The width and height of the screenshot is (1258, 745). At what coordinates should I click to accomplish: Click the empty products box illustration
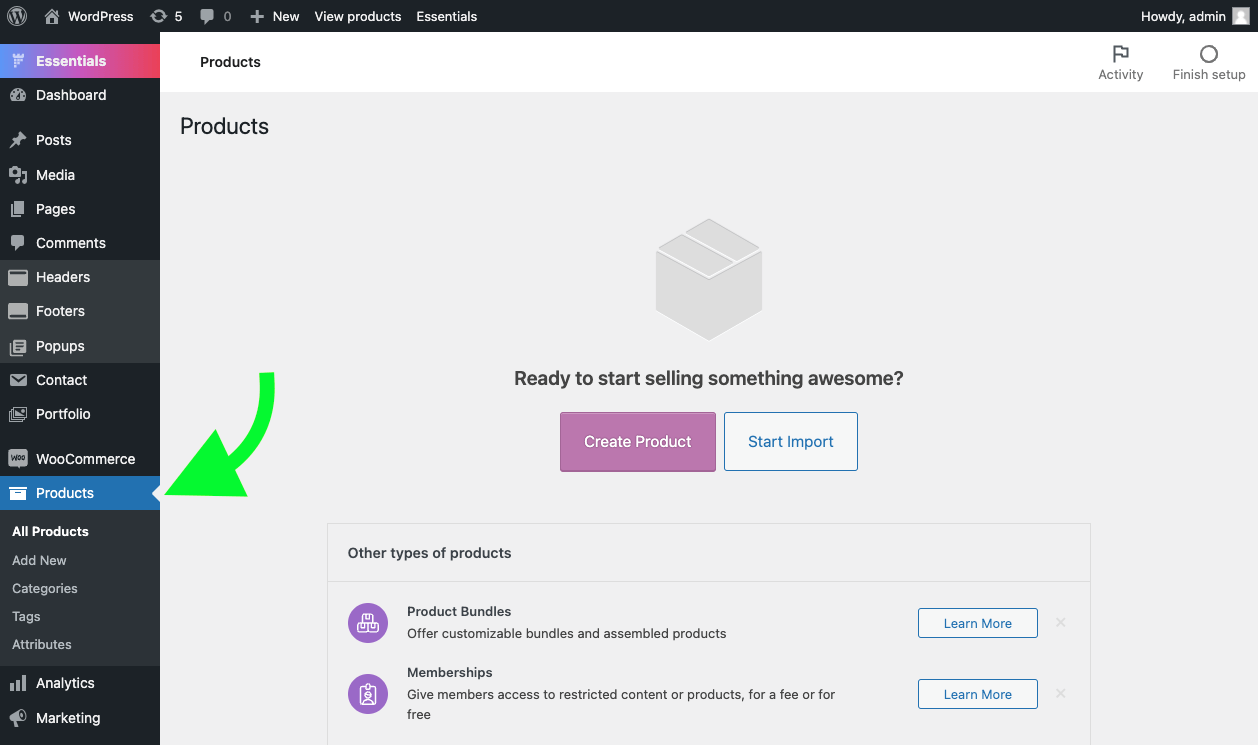(709, 279)
